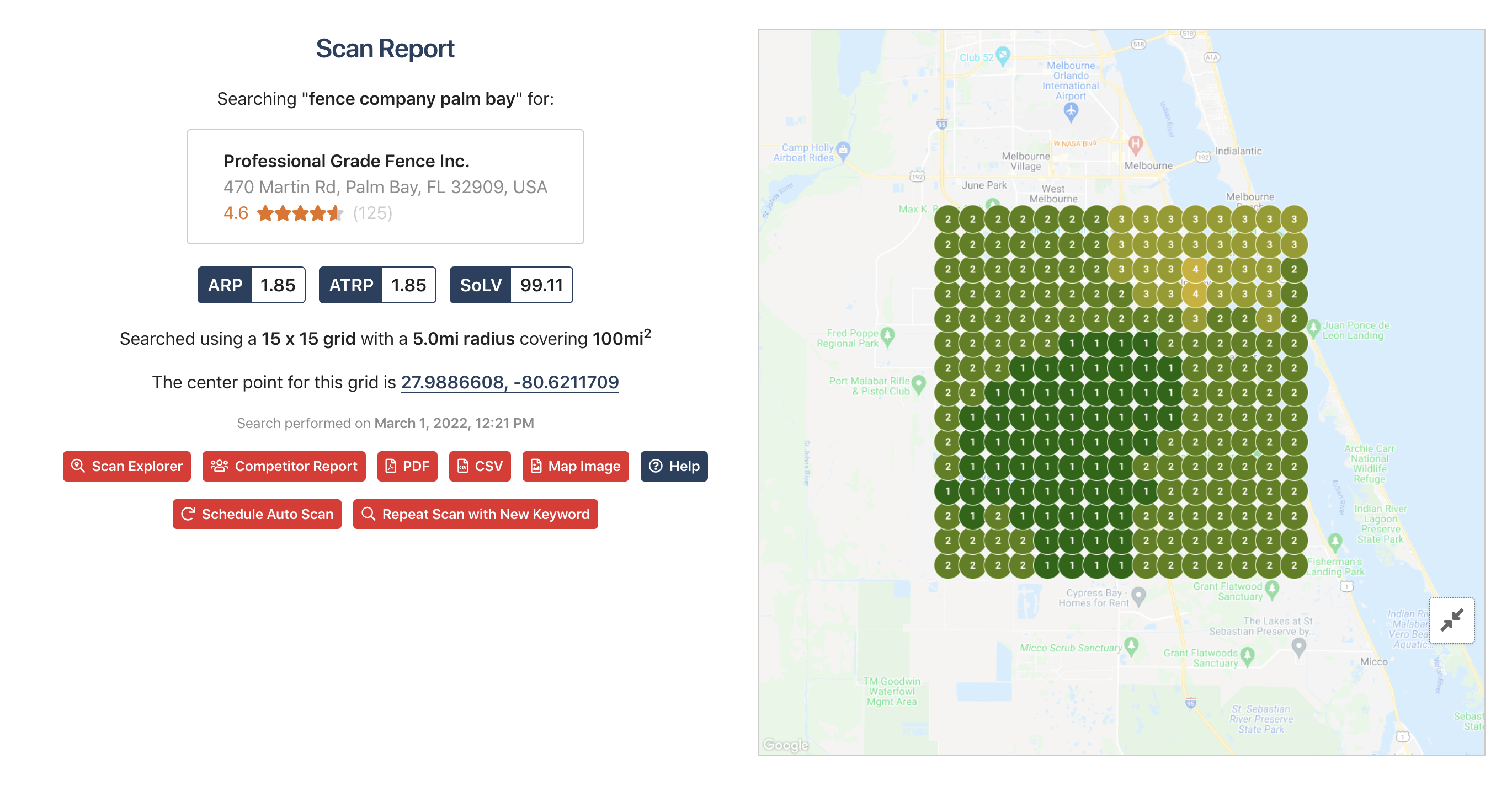Open the Scan Explorer

(127, 466)
